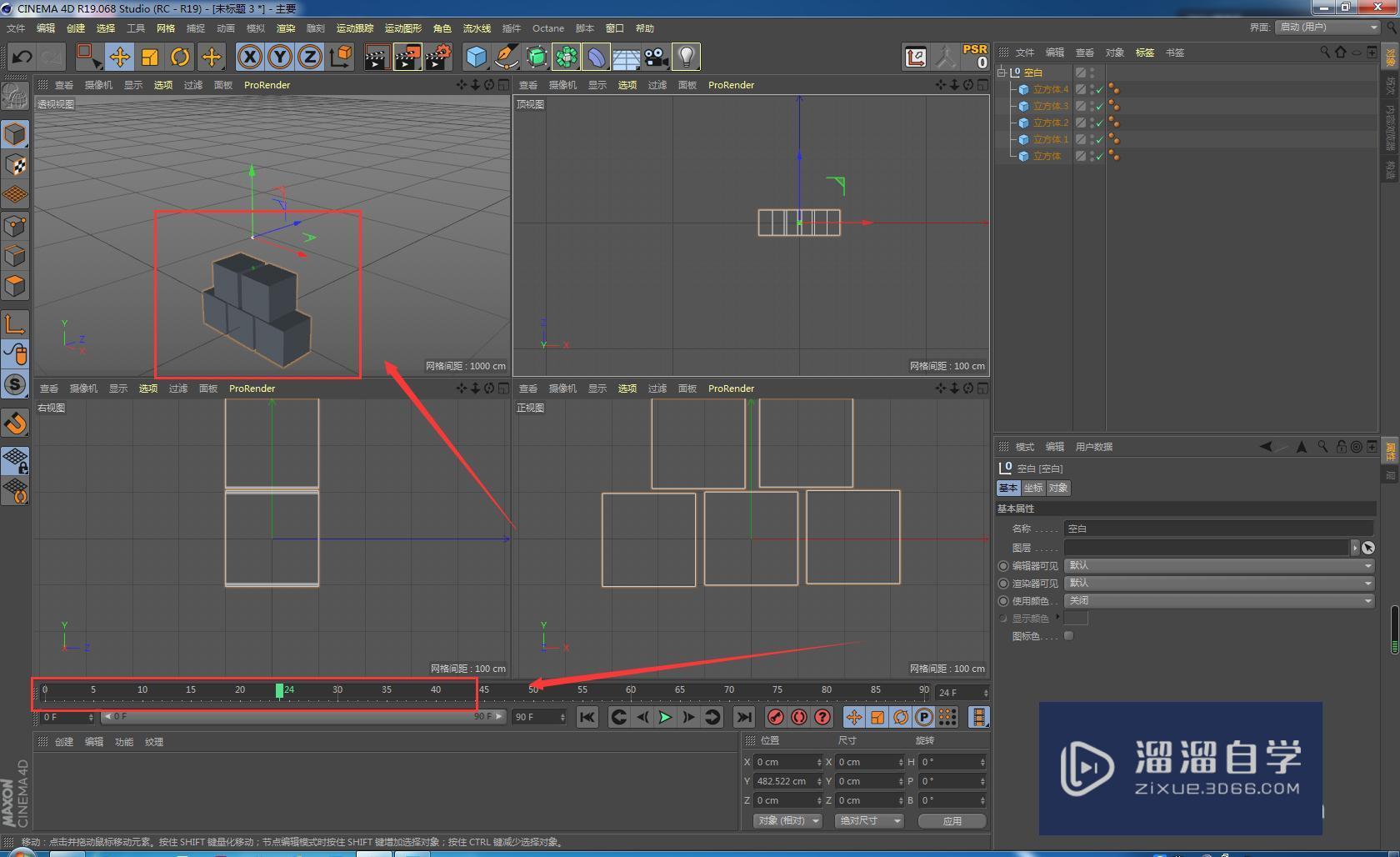Toggle 图标色 checkbox

[x=1069, y=635]
